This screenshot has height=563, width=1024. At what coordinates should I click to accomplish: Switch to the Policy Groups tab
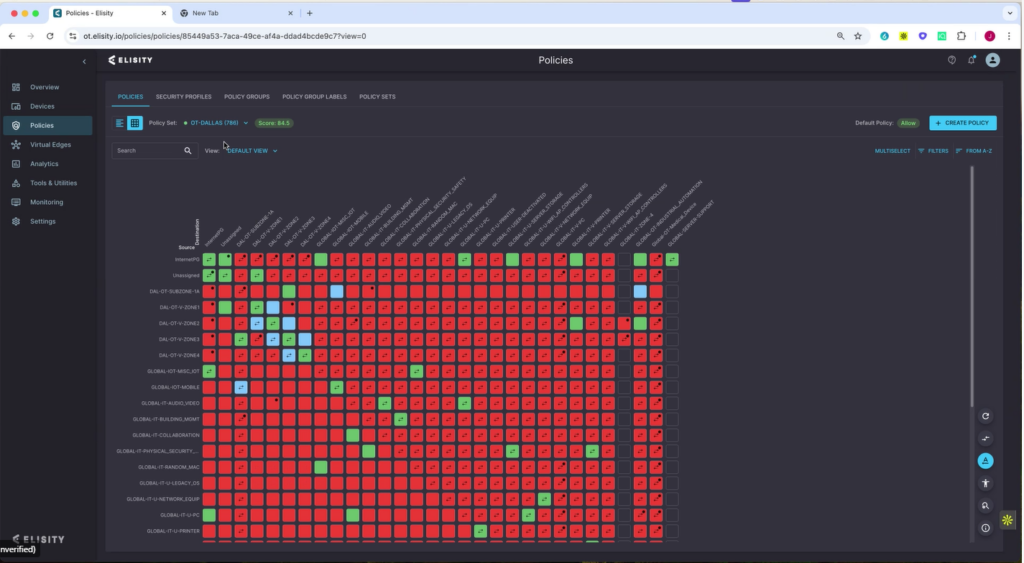(x=247, y=97)
